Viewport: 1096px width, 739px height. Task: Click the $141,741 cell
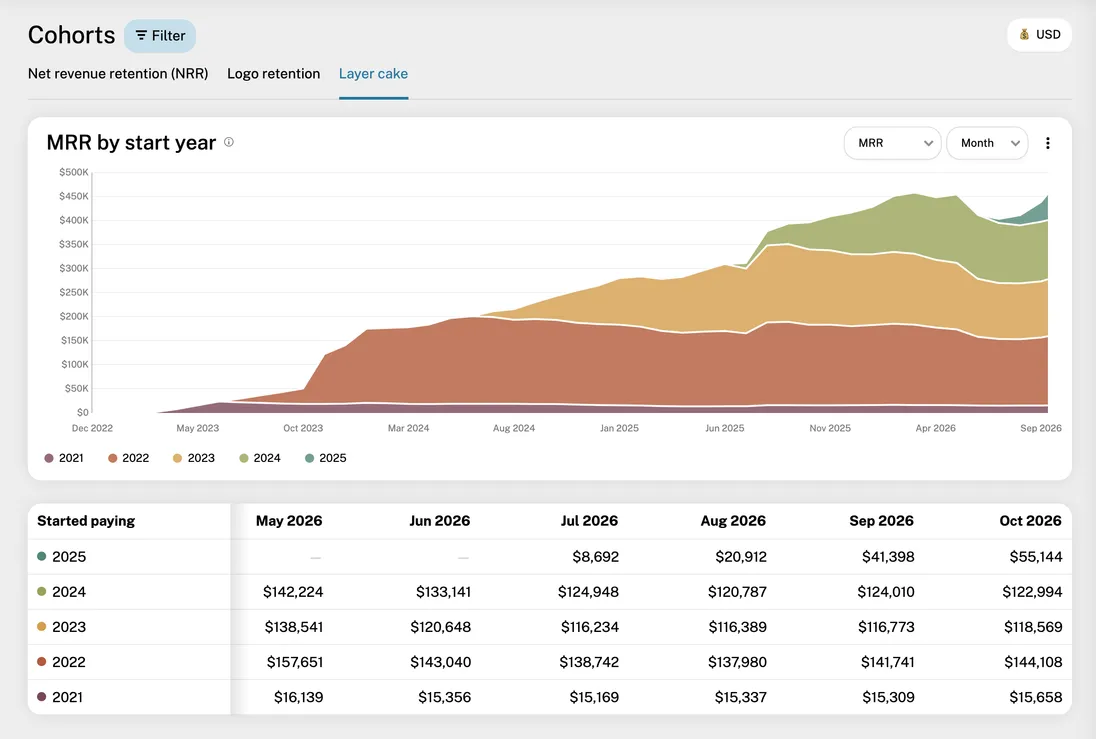point(887,661)
